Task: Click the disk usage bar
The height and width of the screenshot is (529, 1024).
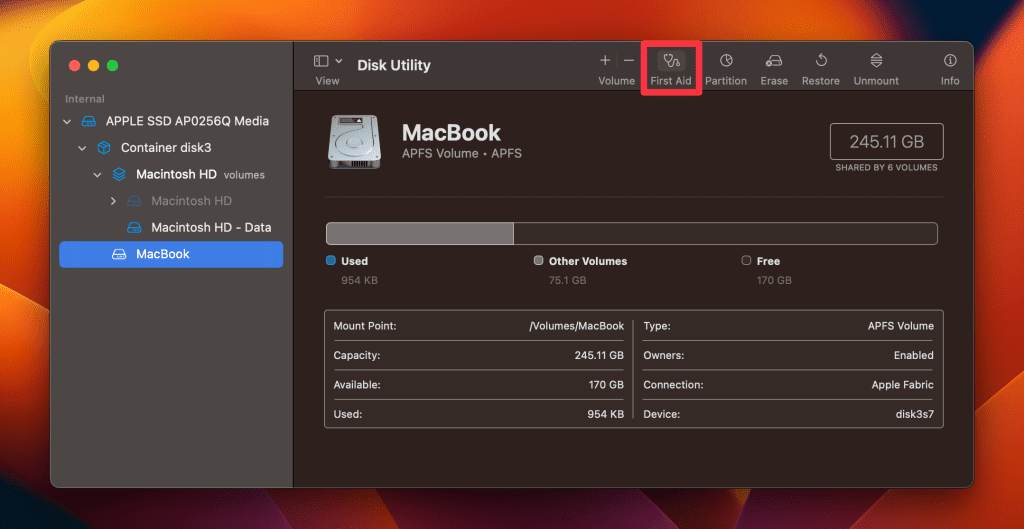Action: (x=632, y=234)
